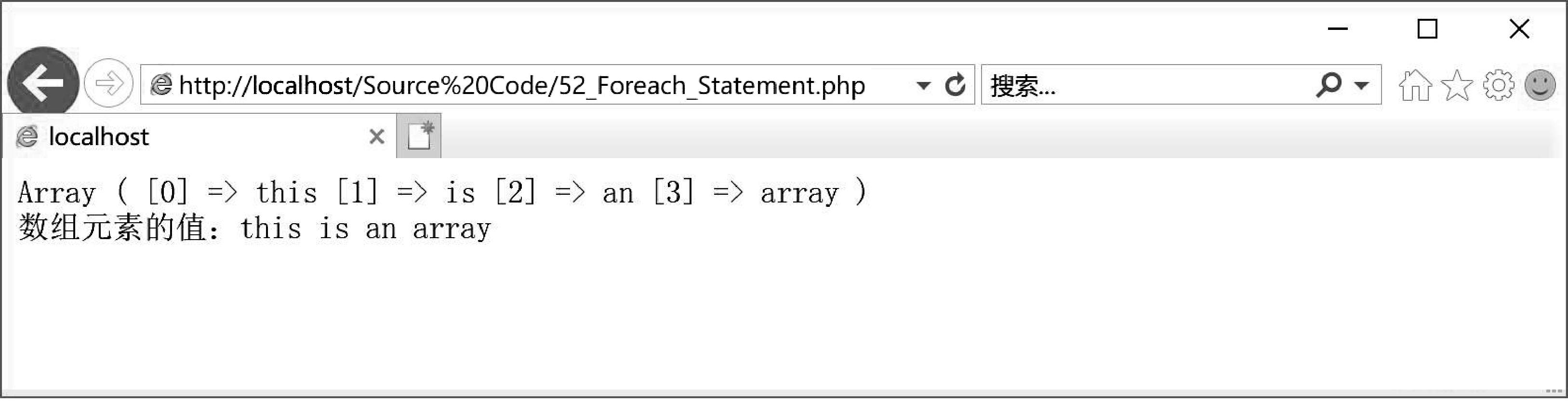Click inside the 搜索... search box
This screenshot has height=404, width=1568.
[x=1147, y=85]
